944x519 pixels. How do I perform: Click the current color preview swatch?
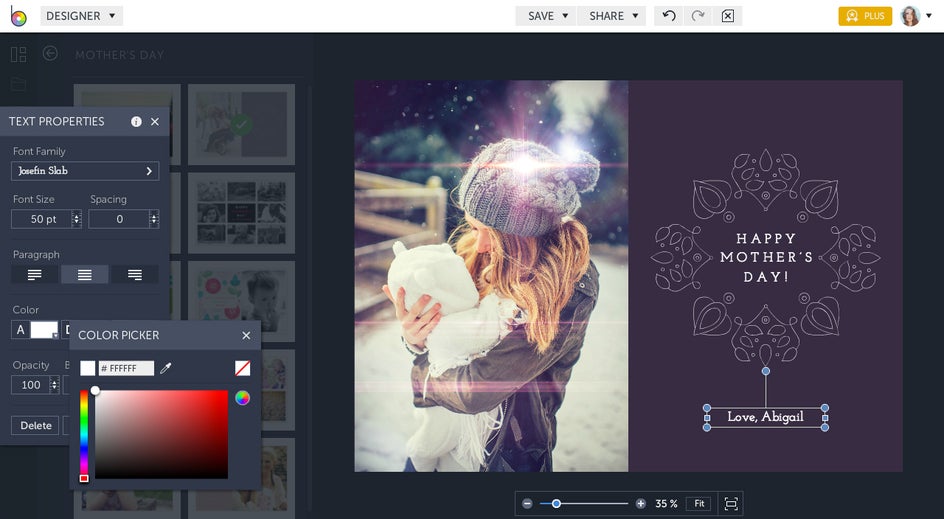[x=88, y=368]
